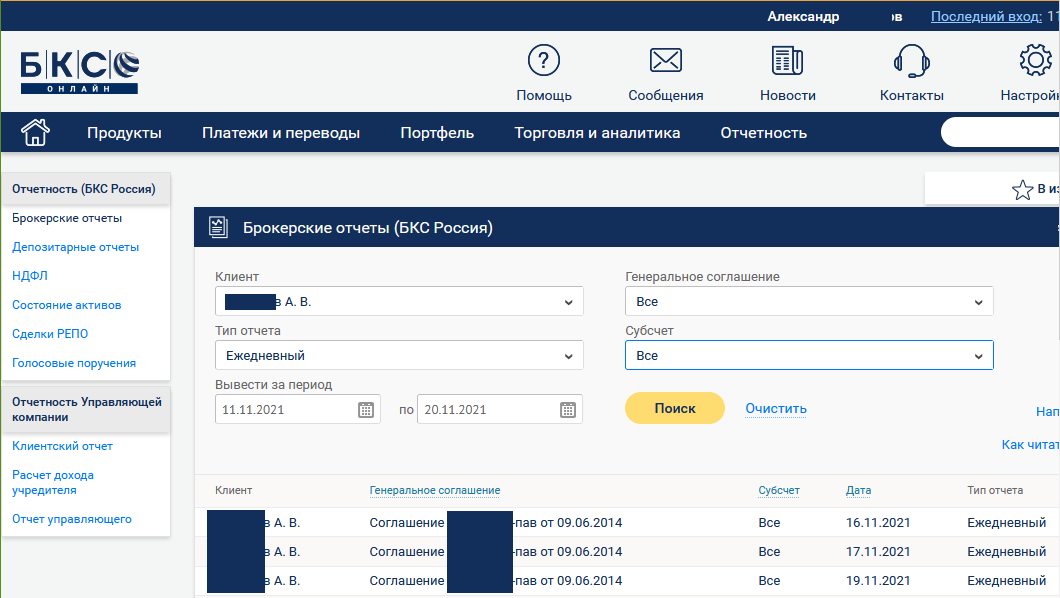Open the News newspaper icon
The width and height of the screenshot is (1060, 598).
[787, 62]
